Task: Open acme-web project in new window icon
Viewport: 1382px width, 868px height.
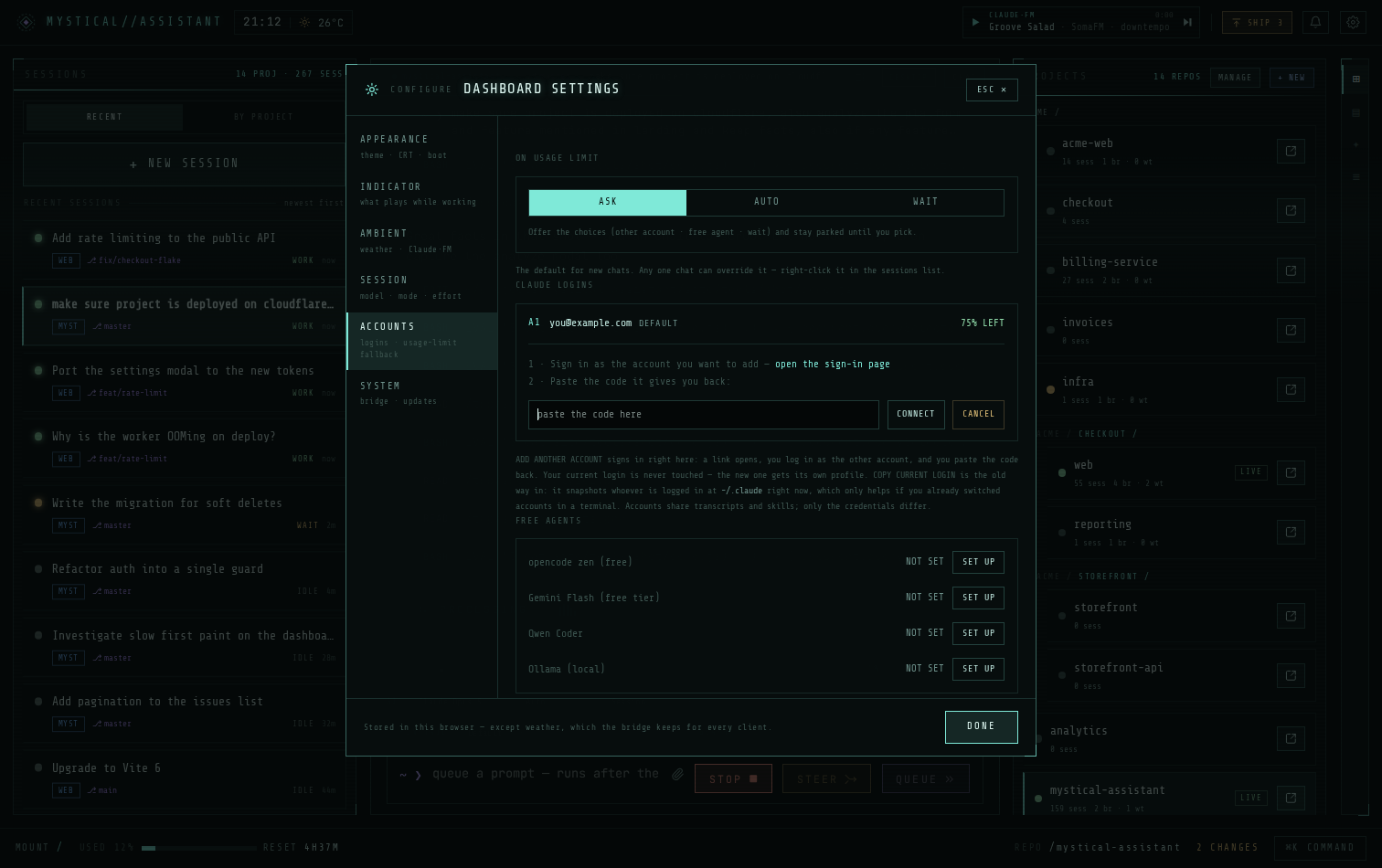Action: (1291, 152)
